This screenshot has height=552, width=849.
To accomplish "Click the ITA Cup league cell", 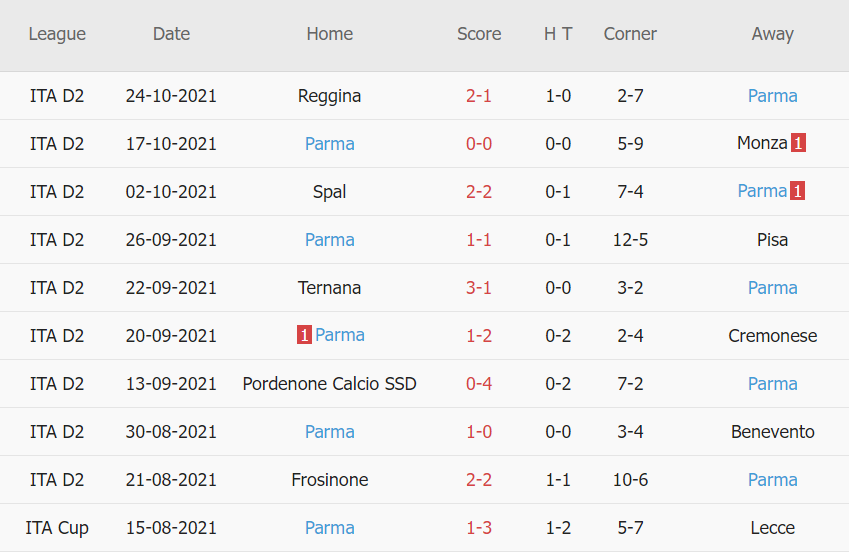I will click(x=57, y=528).
